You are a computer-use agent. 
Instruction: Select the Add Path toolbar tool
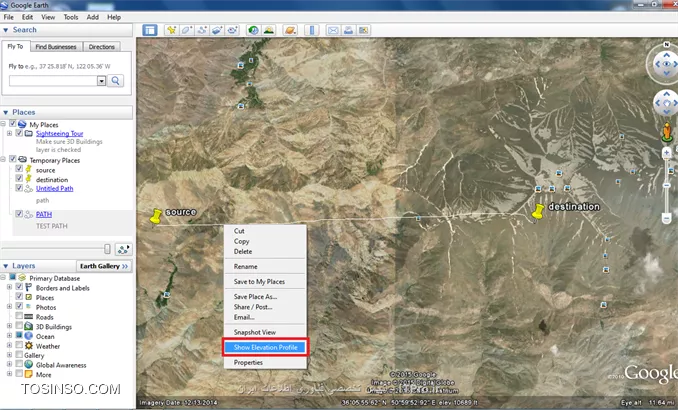(201, 30)
